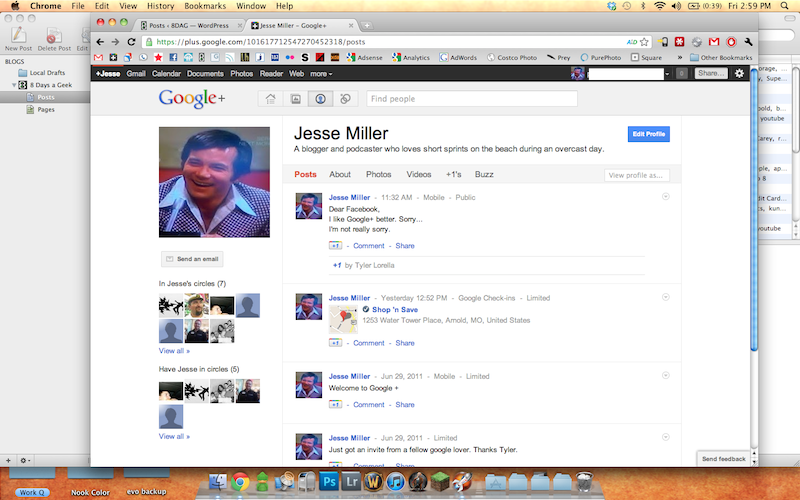Click the Send an email button

click(x=192, y=259)
